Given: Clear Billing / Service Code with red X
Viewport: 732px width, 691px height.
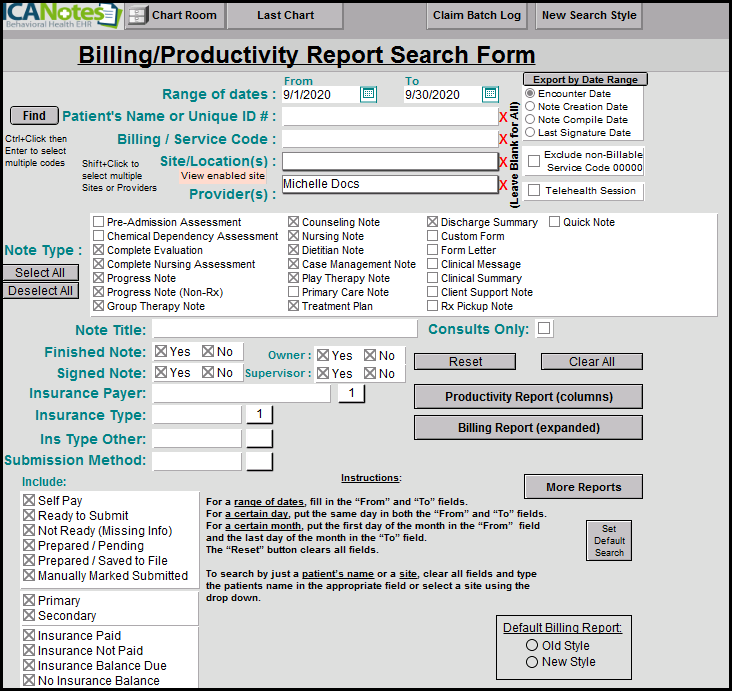Looking at the screenshot, I should pos(504,140).
